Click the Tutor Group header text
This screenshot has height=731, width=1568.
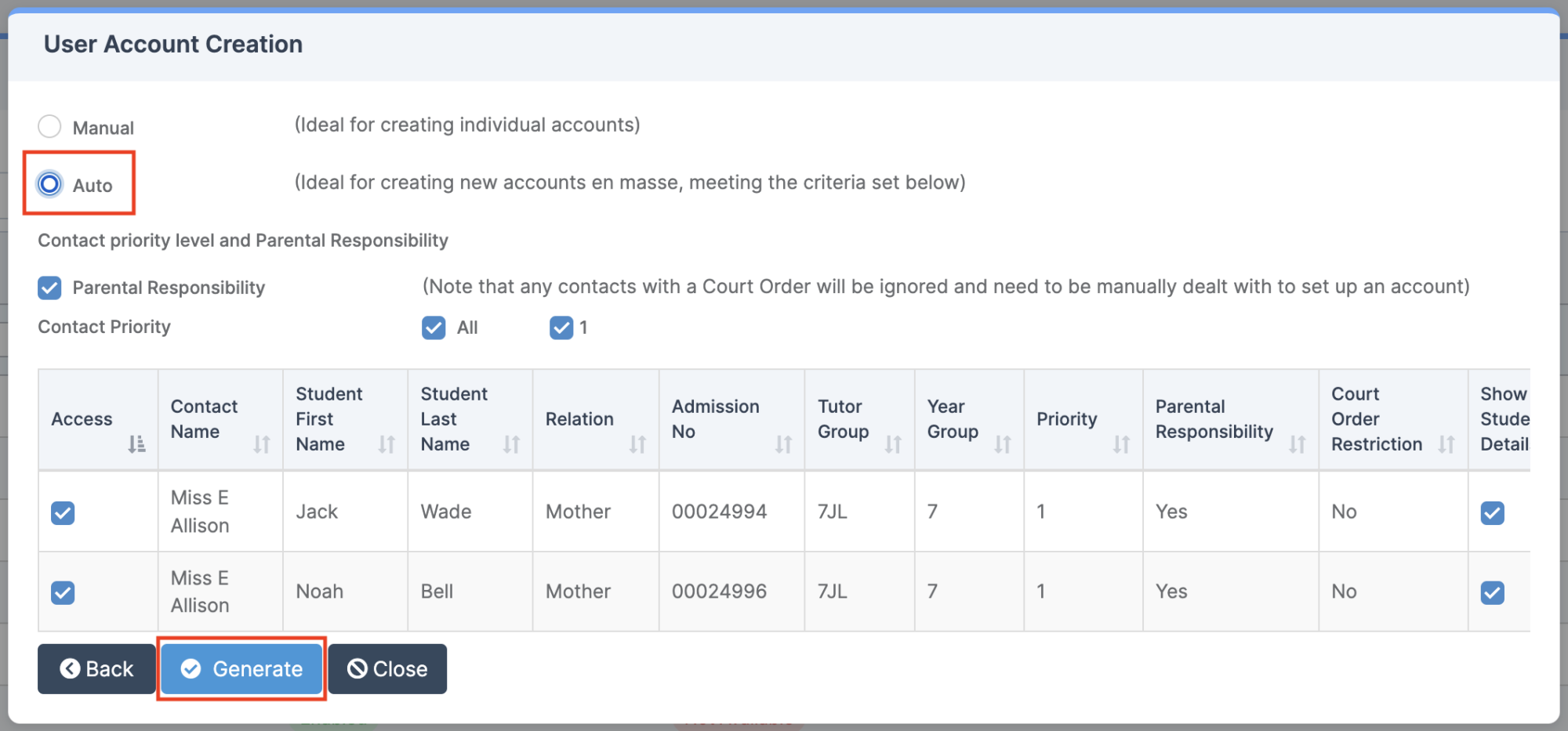843,419
